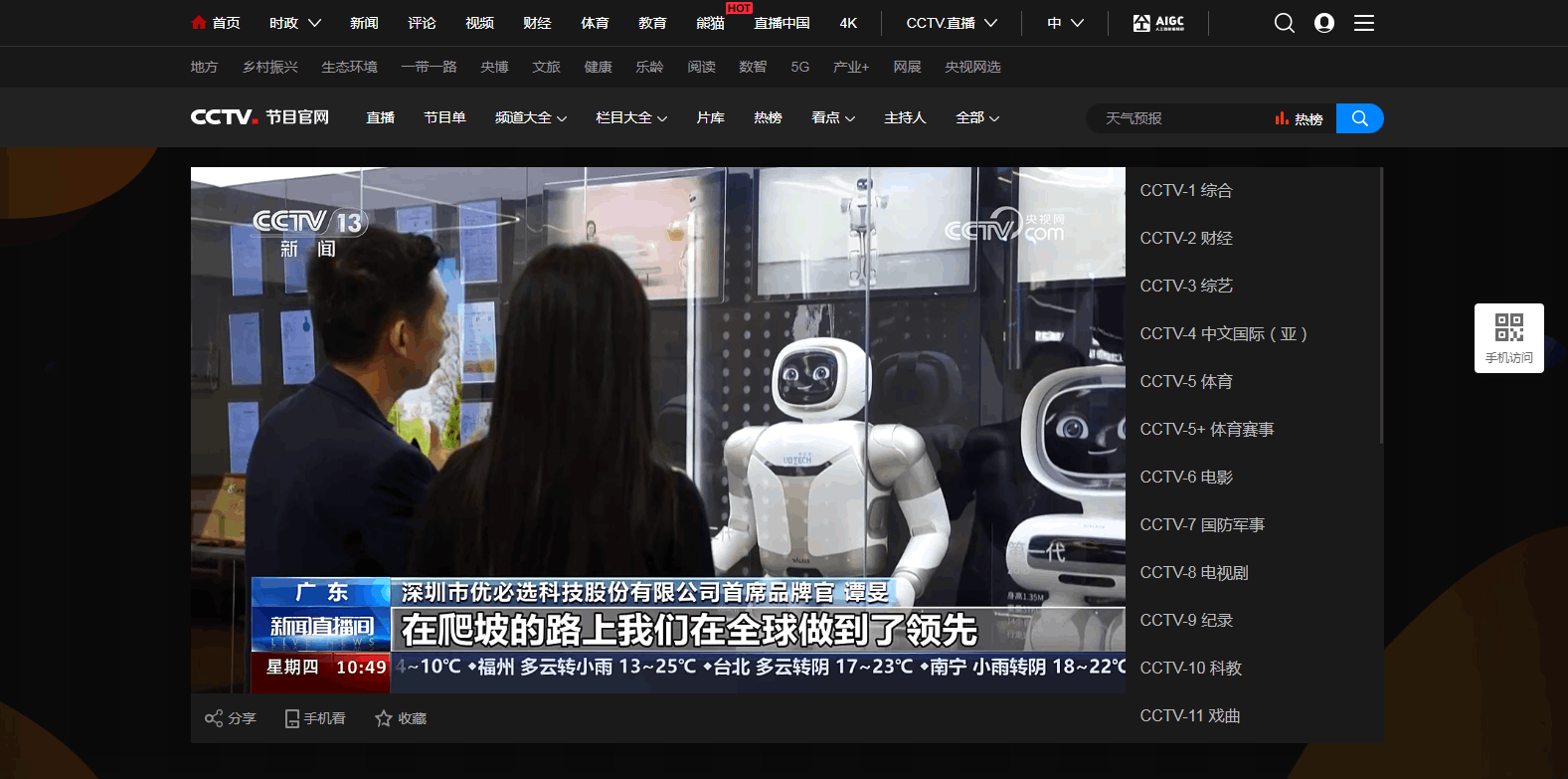Image resolution: width=1568 pixels, height=779 pixels.
Task: Click the 节目单 nav tab
Action: [x=444, y=117]
